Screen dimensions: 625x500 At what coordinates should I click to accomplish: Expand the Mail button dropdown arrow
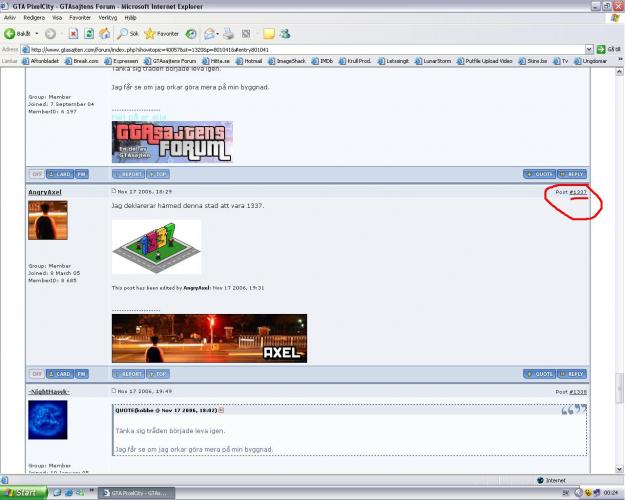point(217,34)
